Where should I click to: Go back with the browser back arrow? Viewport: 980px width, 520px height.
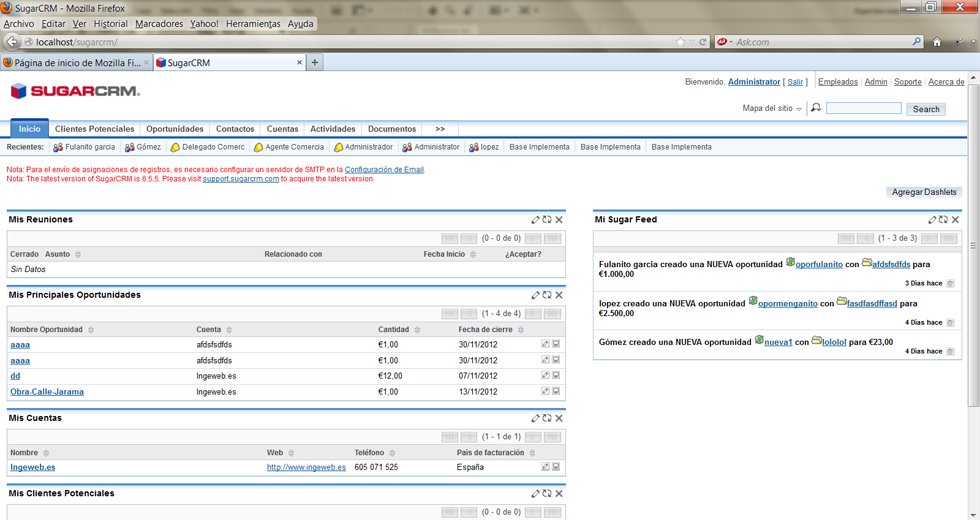12,42
